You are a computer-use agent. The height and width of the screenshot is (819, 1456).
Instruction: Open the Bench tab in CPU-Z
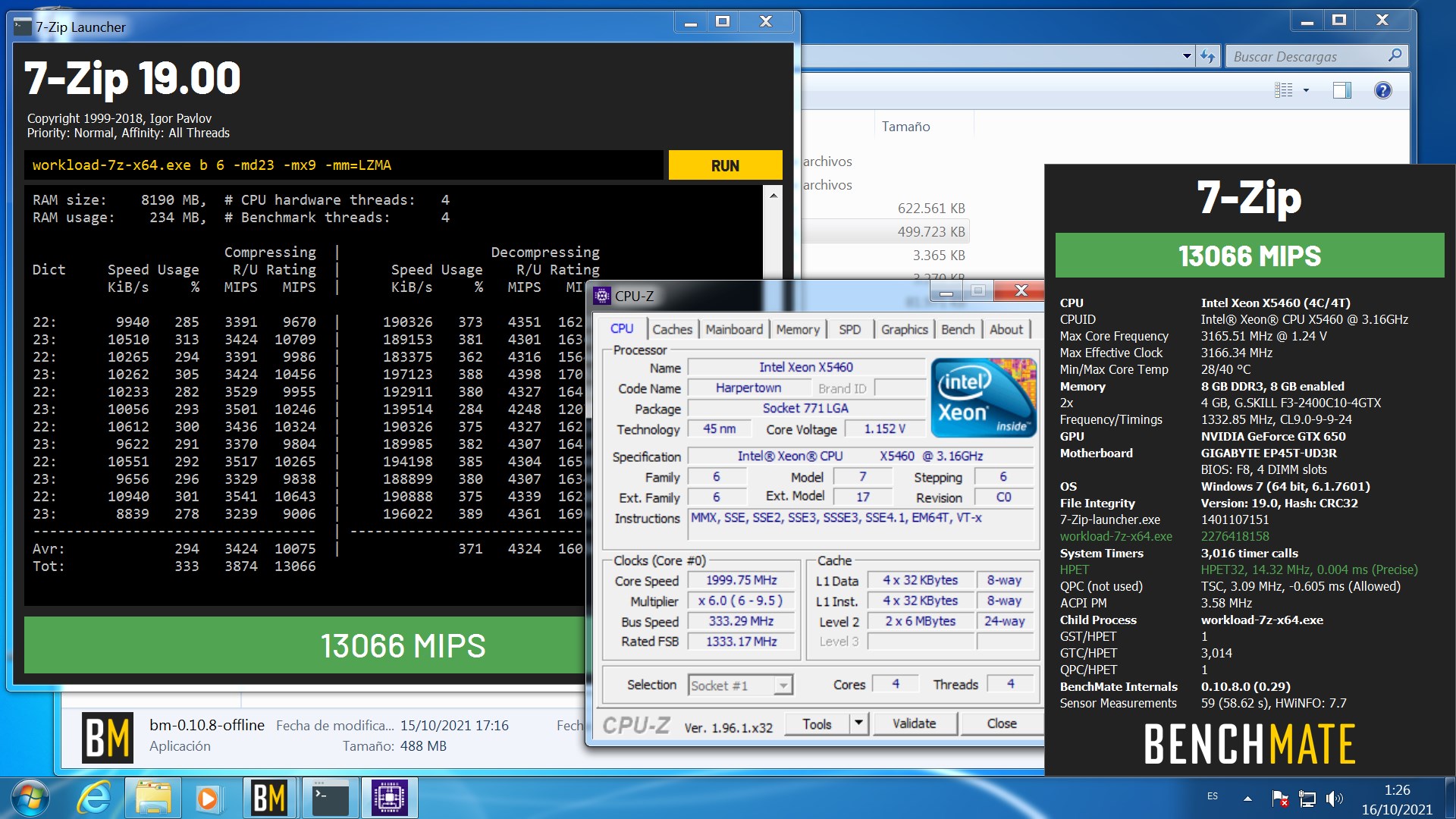[x=958, y=329]
